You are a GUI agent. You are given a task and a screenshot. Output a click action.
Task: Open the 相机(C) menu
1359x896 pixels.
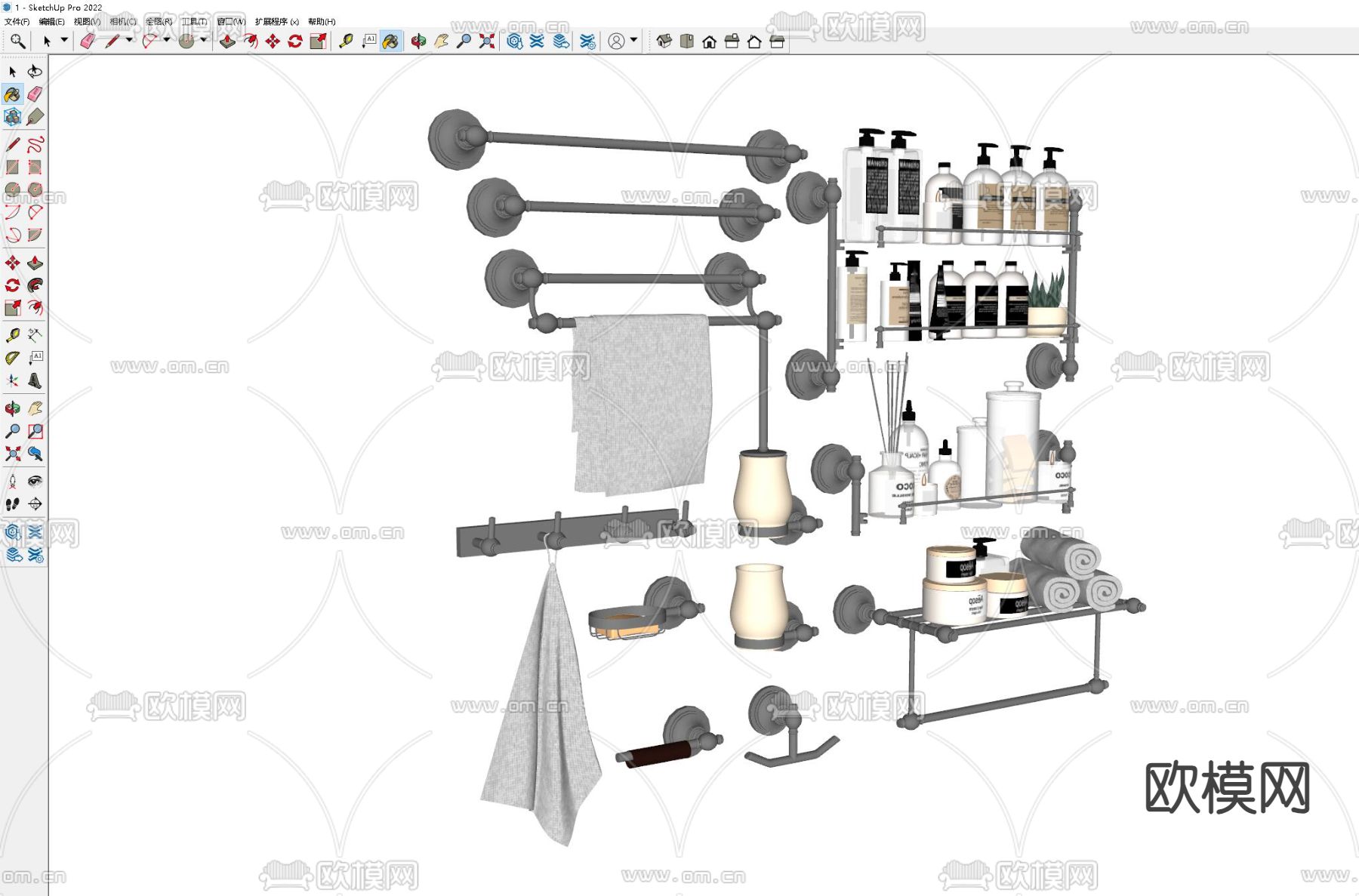pos(123,22)
